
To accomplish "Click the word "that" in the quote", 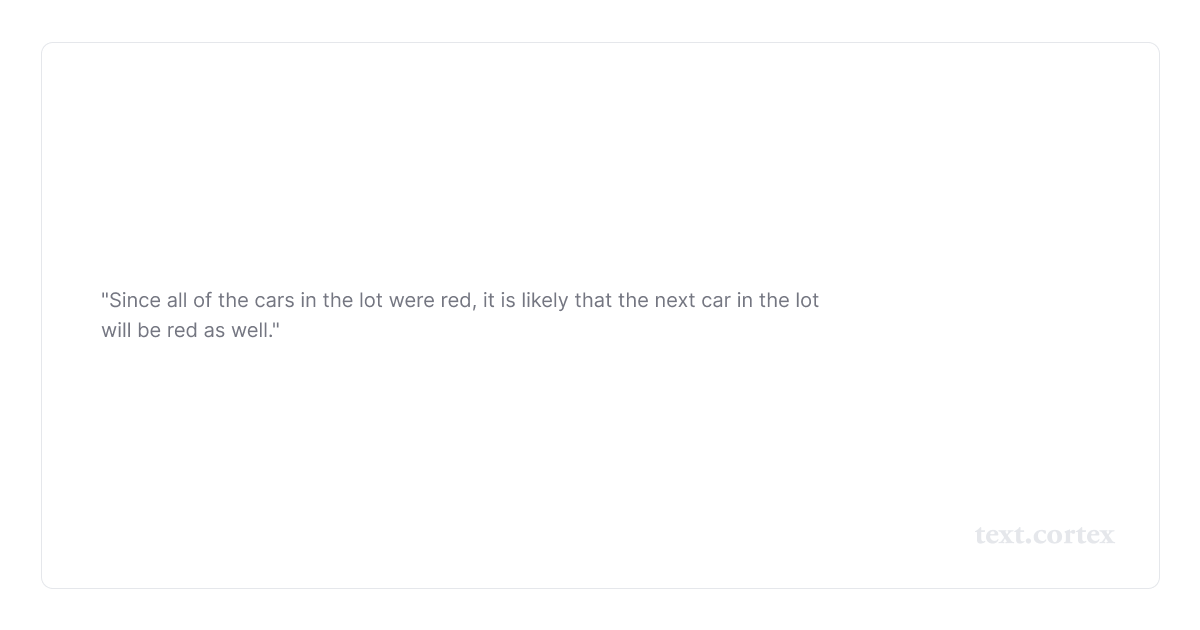I will pos(593,301).
